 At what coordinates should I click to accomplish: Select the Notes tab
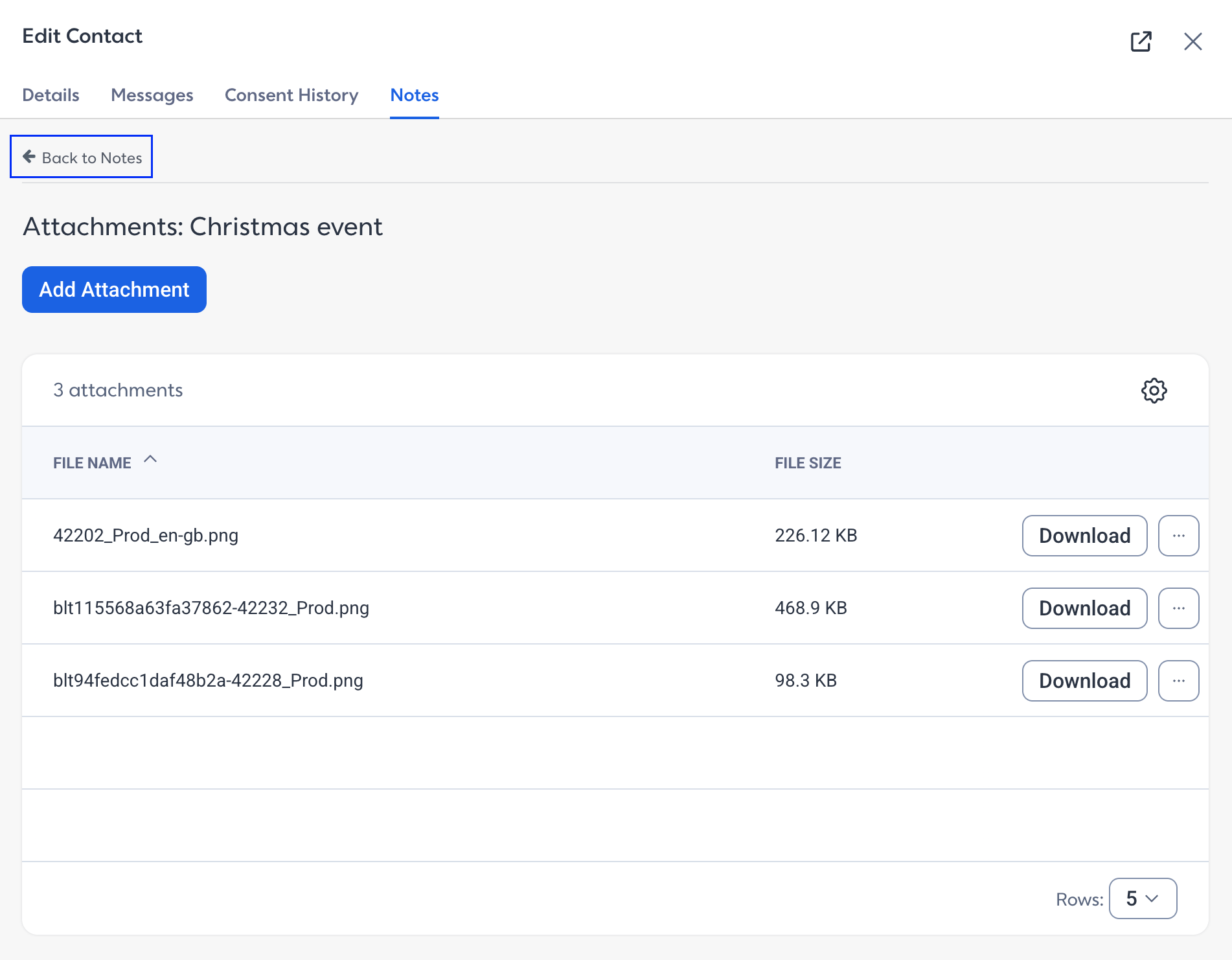click(415, 95)
